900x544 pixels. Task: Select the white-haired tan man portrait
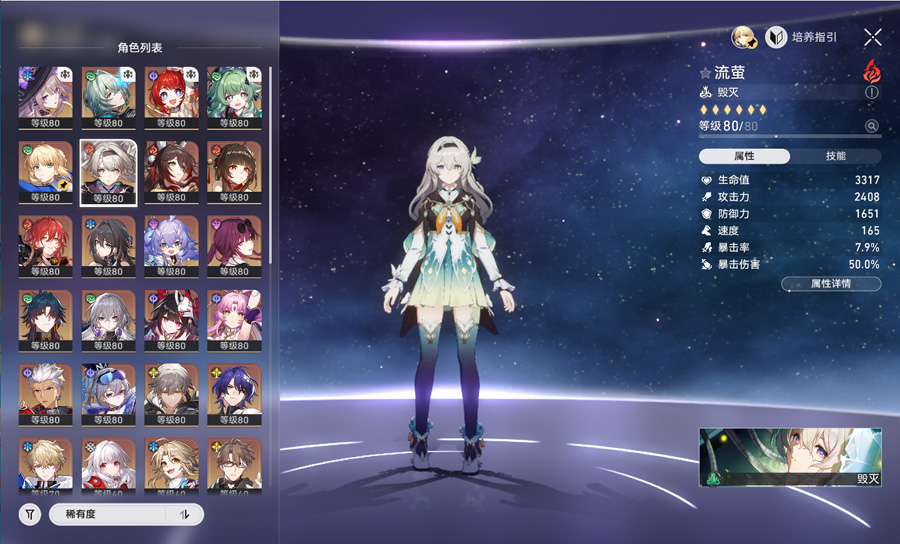pyautogui.click(x=45, y=395)
